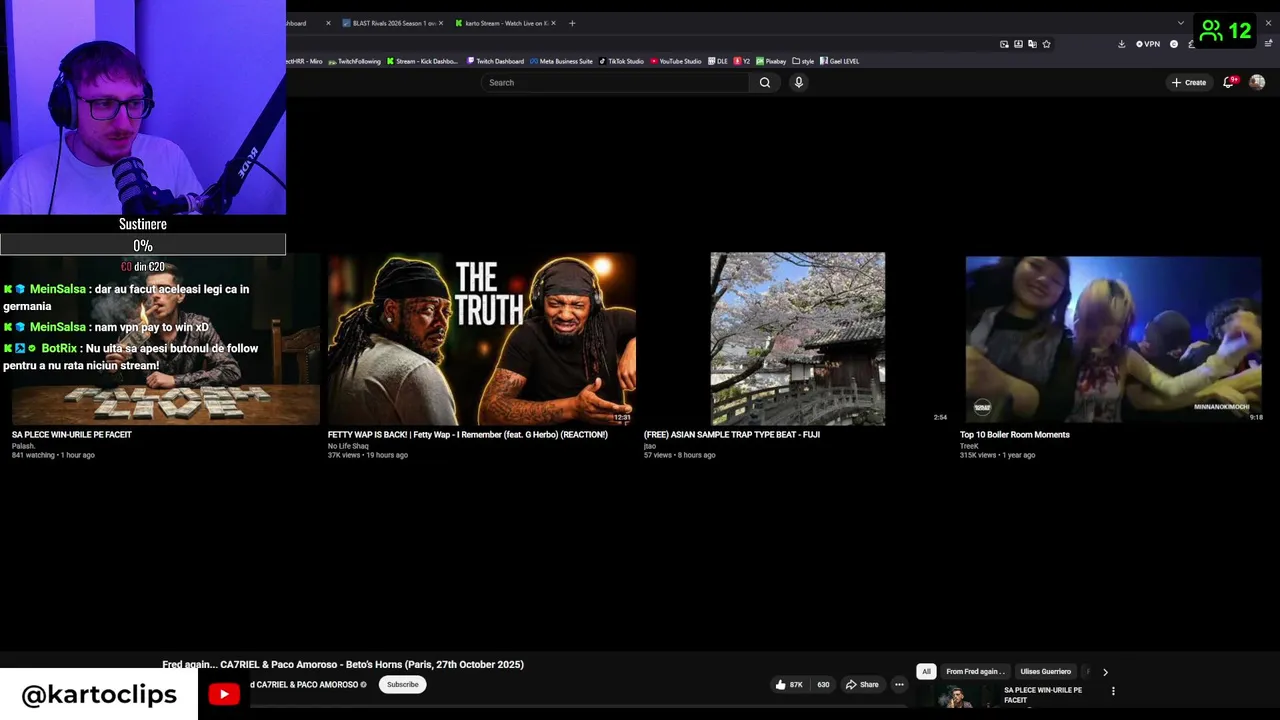Open the Y2 bookmark

(742, 61)
